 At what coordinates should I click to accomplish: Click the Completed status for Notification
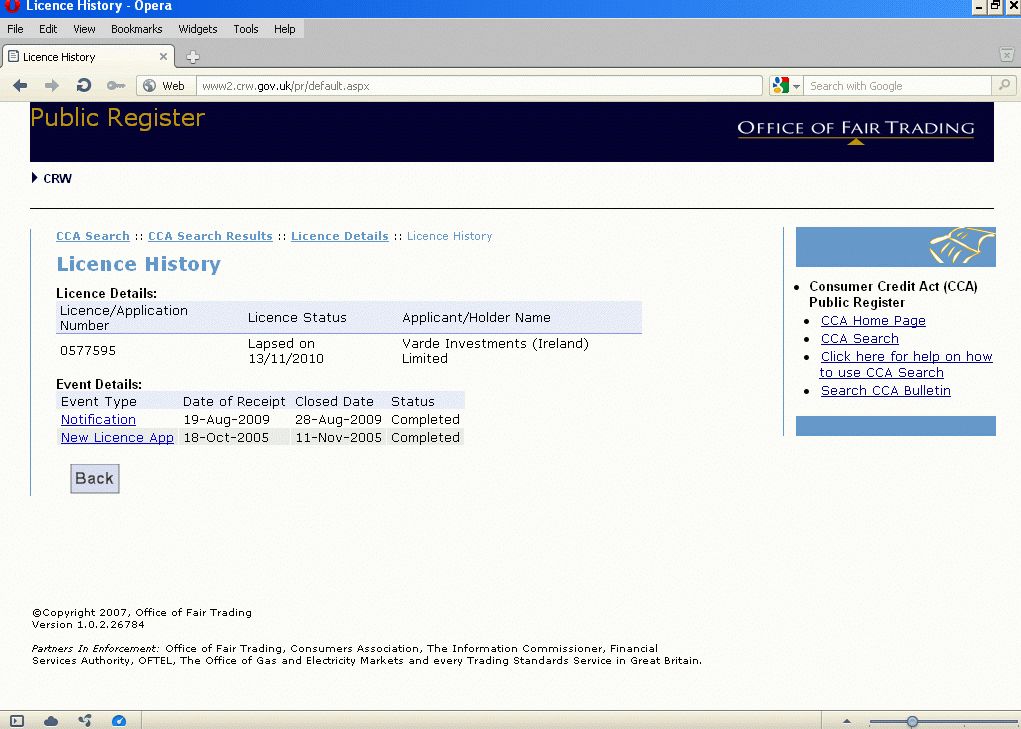coord(425,420)
